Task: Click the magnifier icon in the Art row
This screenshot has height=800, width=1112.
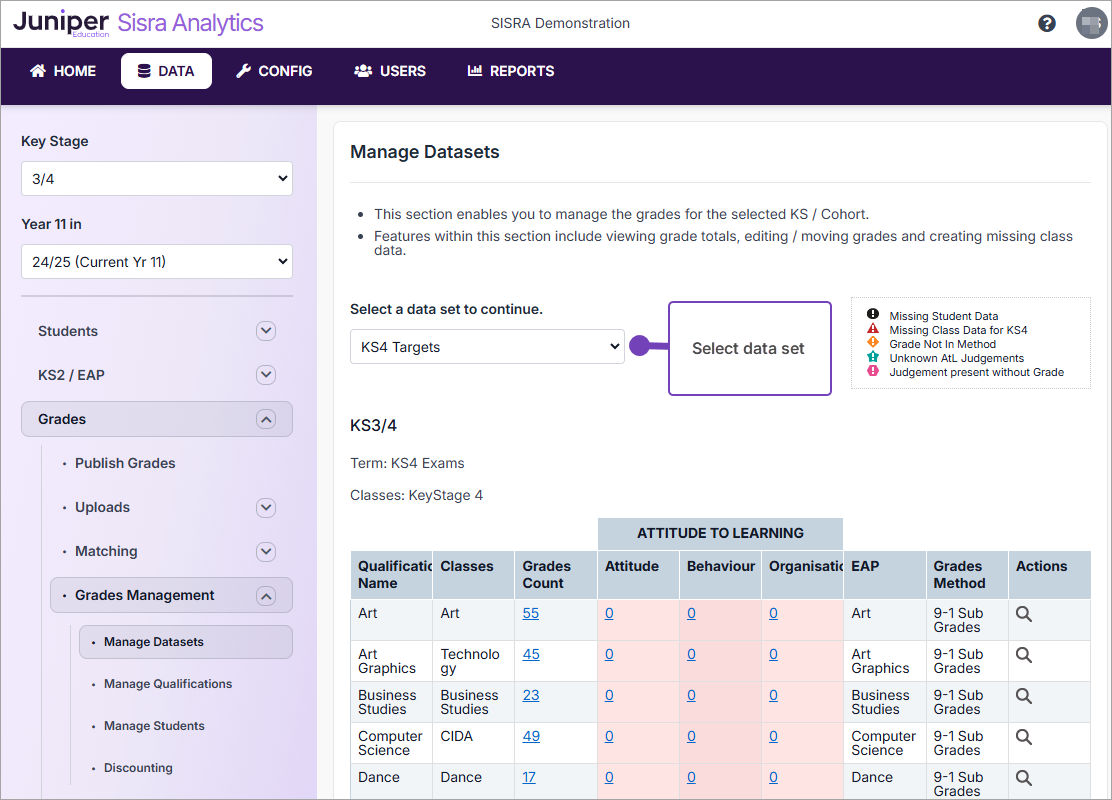Action: click(1023, 613)
